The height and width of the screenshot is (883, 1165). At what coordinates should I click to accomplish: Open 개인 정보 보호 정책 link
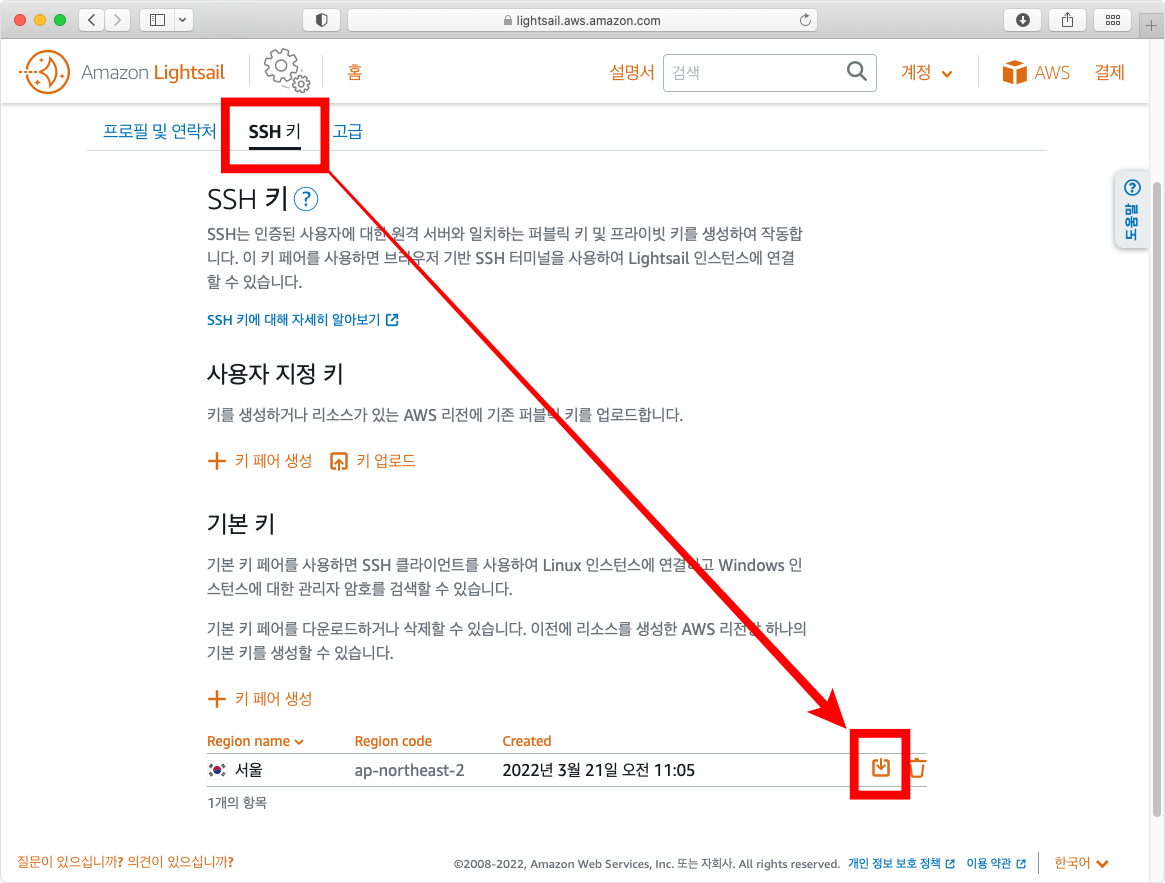(901, 863)
